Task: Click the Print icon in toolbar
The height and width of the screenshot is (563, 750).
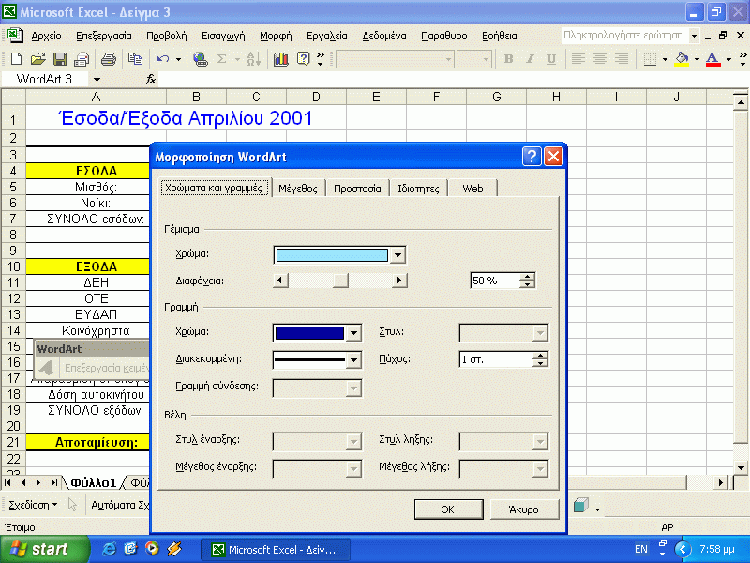Action: tap(108, 59)
